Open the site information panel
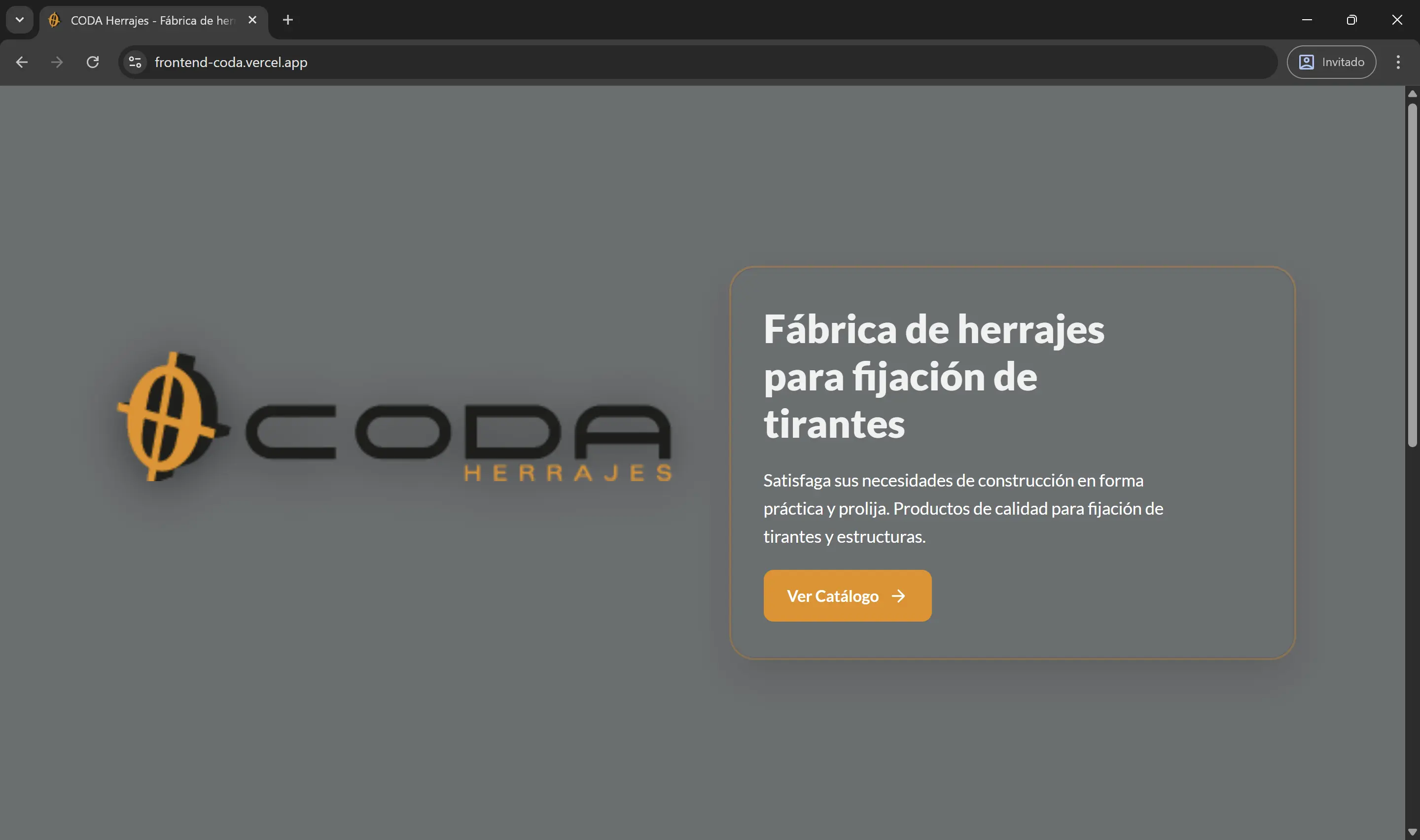Viewport: 1420px width, 840px height. point(134,62)
